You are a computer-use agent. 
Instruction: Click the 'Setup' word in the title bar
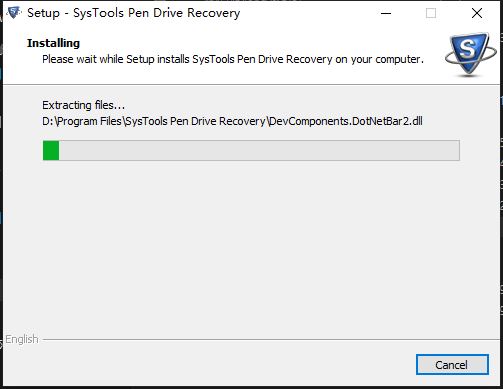[x=43, y=13]
